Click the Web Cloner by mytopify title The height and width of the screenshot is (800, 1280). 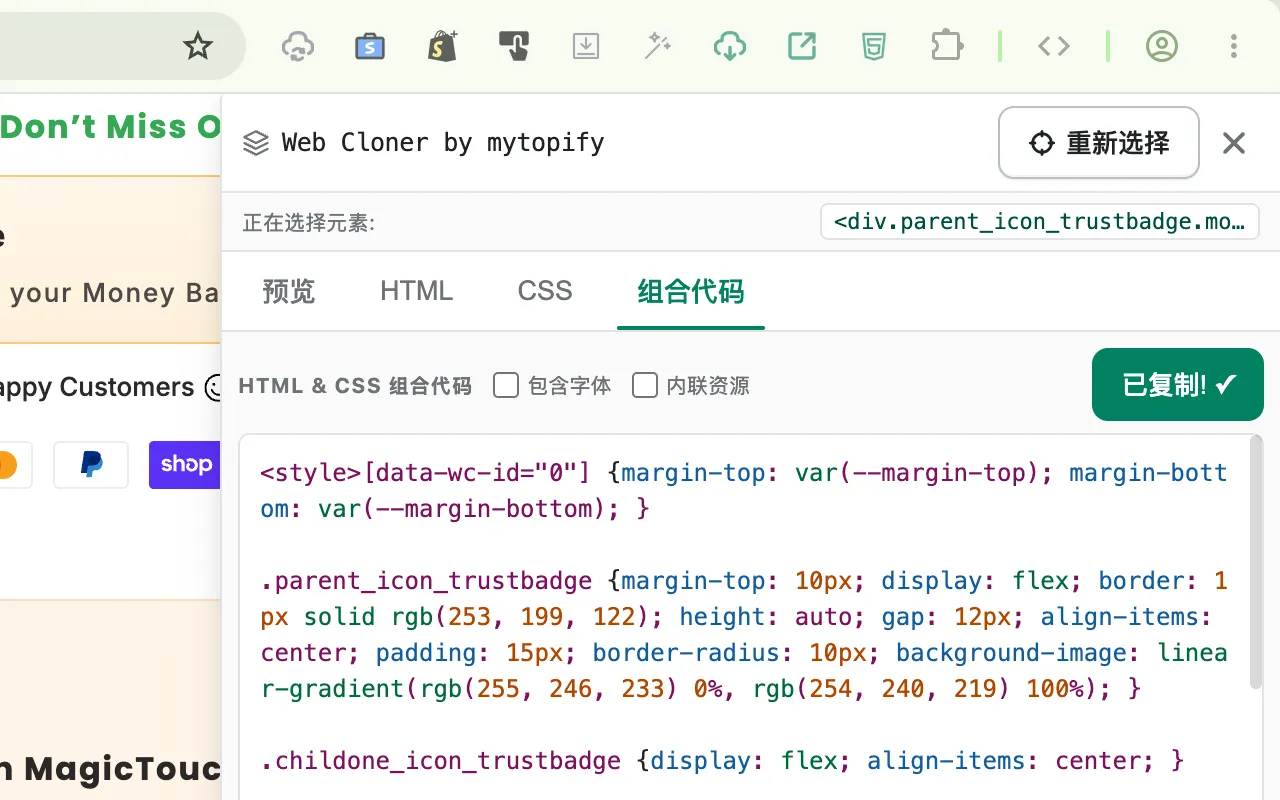point(443,143)
